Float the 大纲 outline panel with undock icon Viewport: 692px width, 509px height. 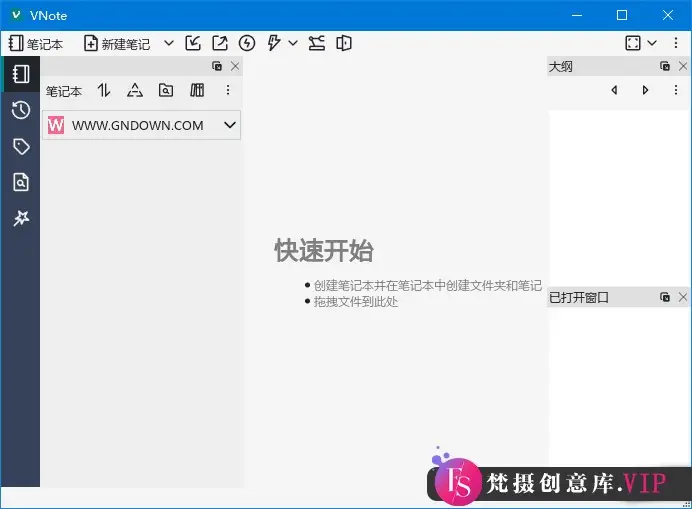665,66
